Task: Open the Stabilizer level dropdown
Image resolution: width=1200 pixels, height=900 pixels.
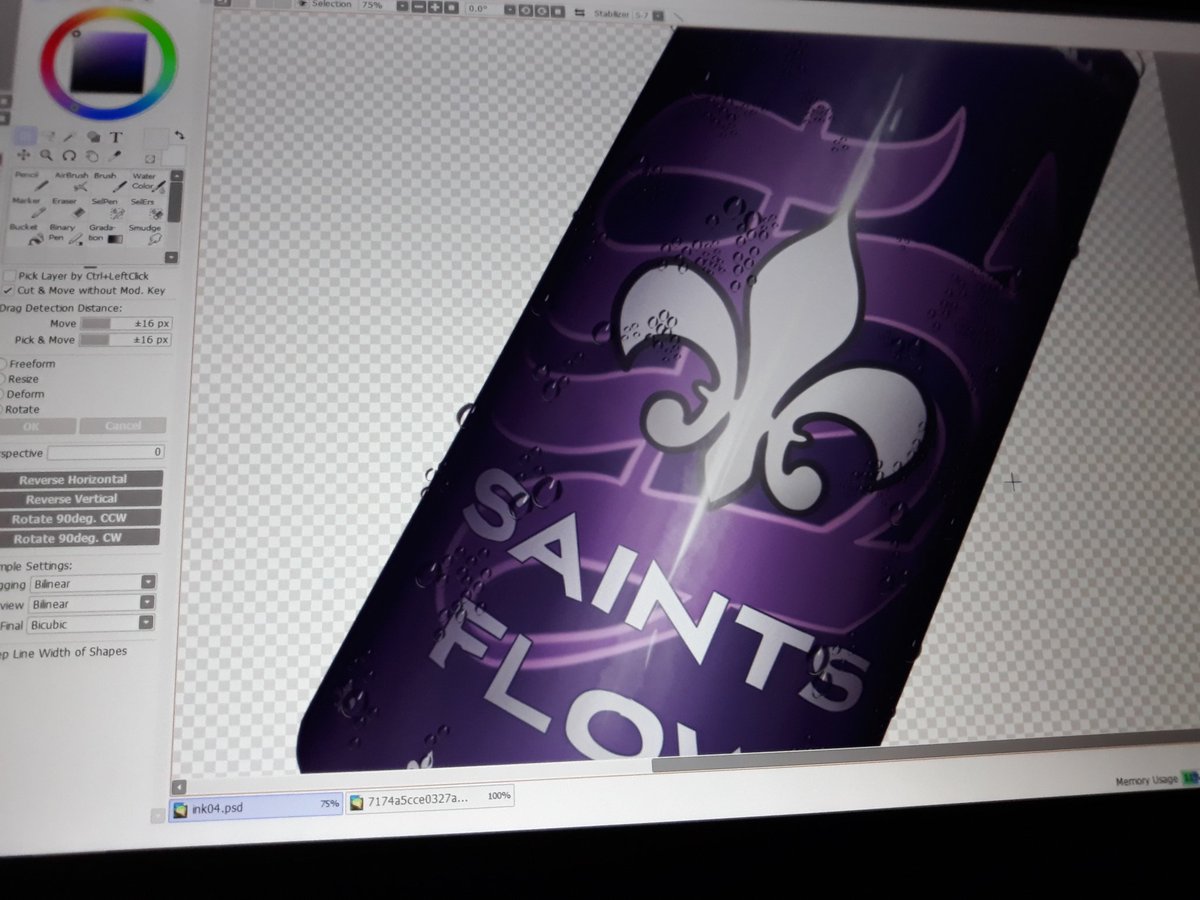Action: tap(656, 15)
